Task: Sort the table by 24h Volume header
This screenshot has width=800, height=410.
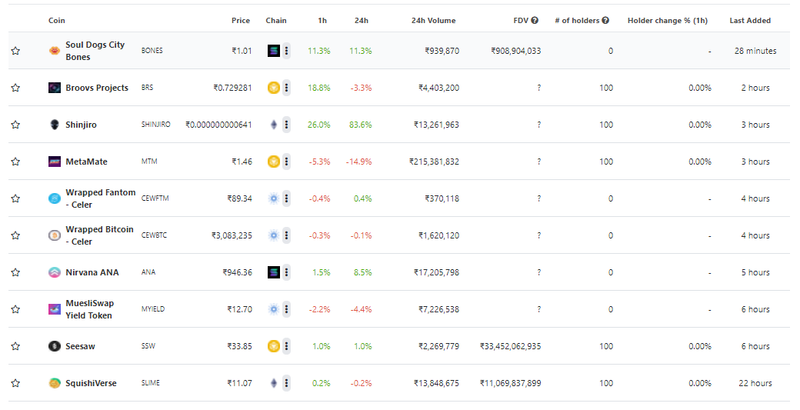Action: [434, 20]
